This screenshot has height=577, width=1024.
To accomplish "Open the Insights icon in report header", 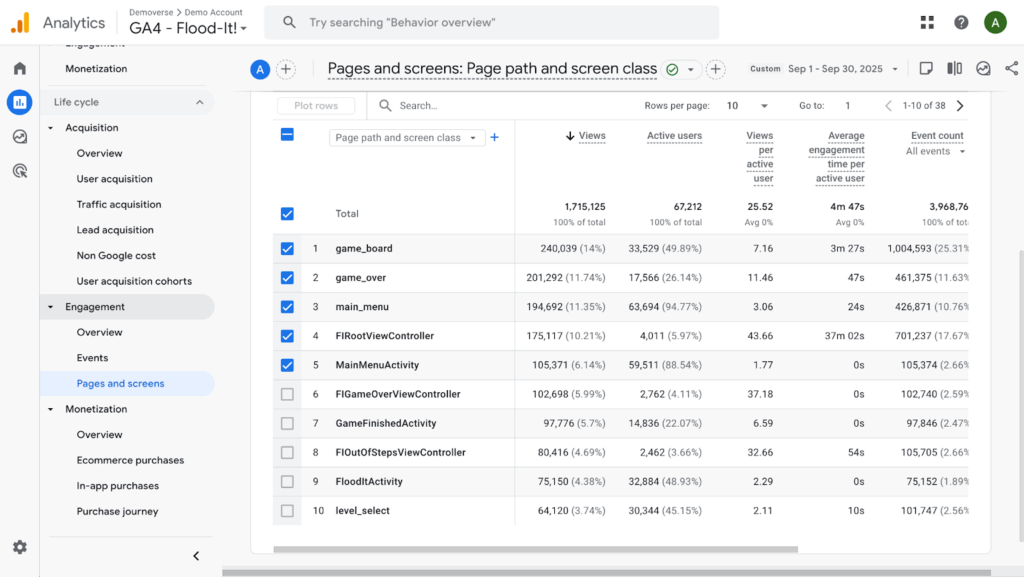I will [983, 69].
